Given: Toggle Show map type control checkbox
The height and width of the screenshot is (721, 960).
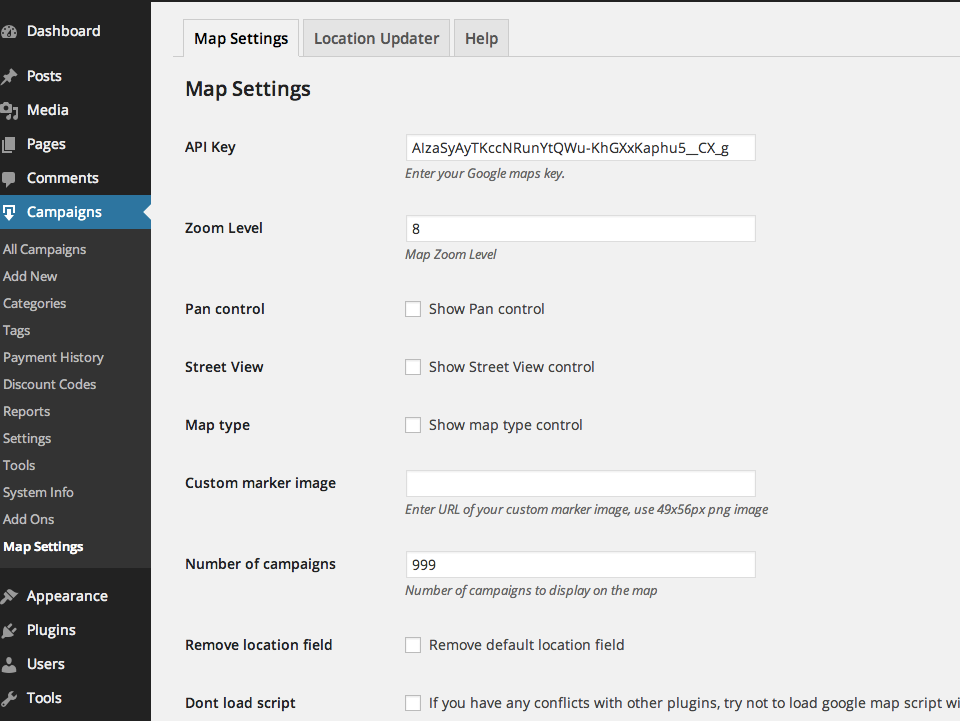Looking at the screenshot, I should pyautogui.click(x=413, y=425).
